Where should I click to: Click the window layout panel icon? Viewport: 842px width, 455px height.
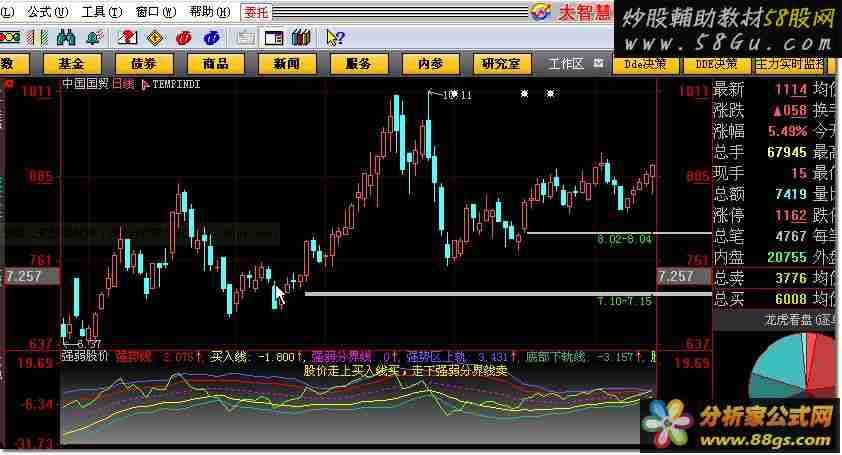[274, 38]
